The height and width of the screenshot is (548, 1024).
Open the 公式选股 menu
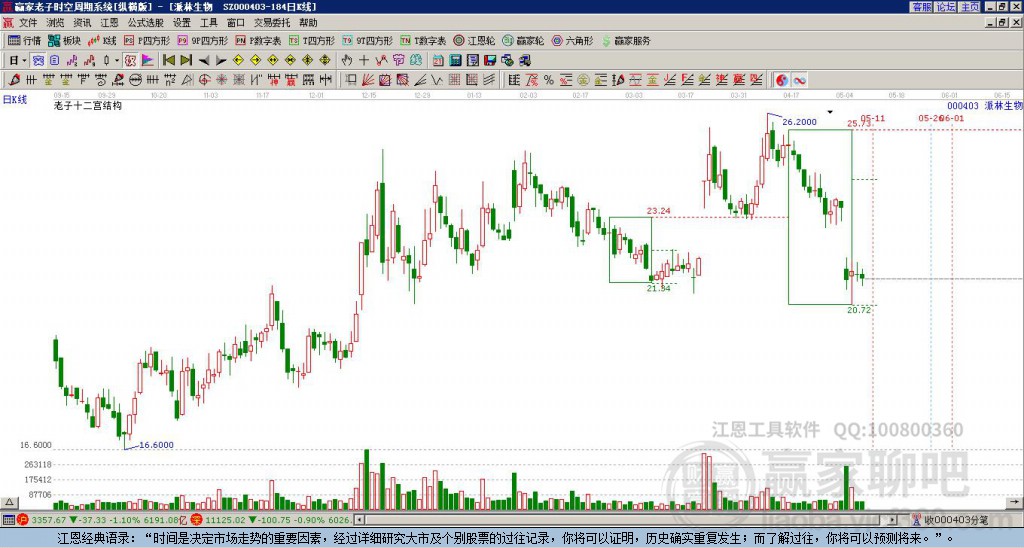(146, 23)
